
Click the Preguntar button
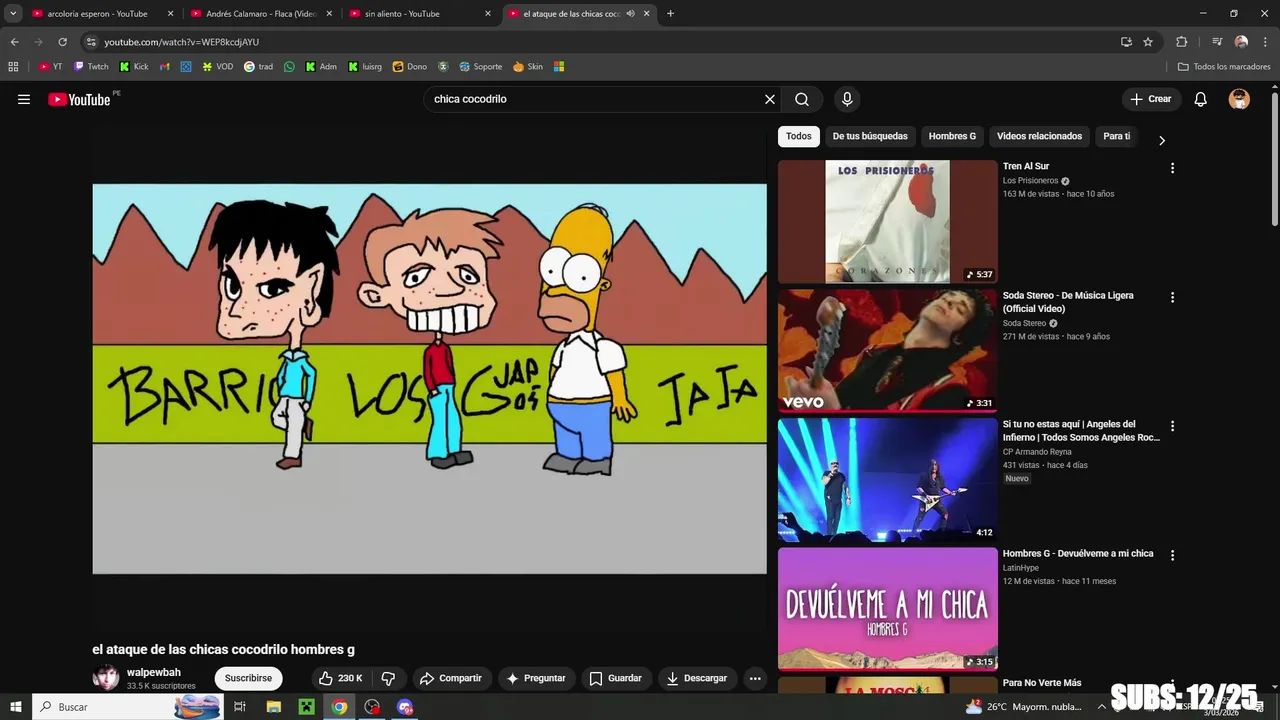pyautogui.click(x=536, y=678)
